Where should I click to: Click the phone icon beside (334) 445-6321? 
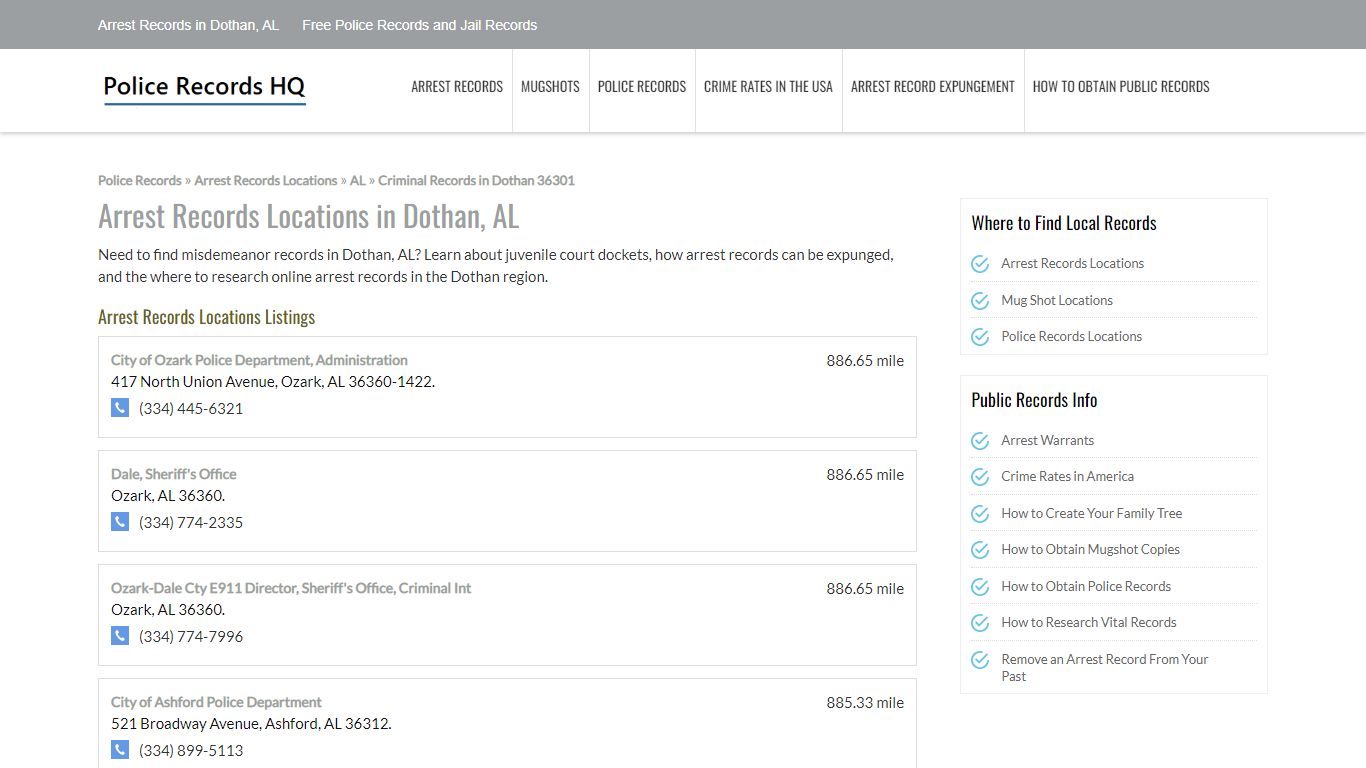(120, 408)
